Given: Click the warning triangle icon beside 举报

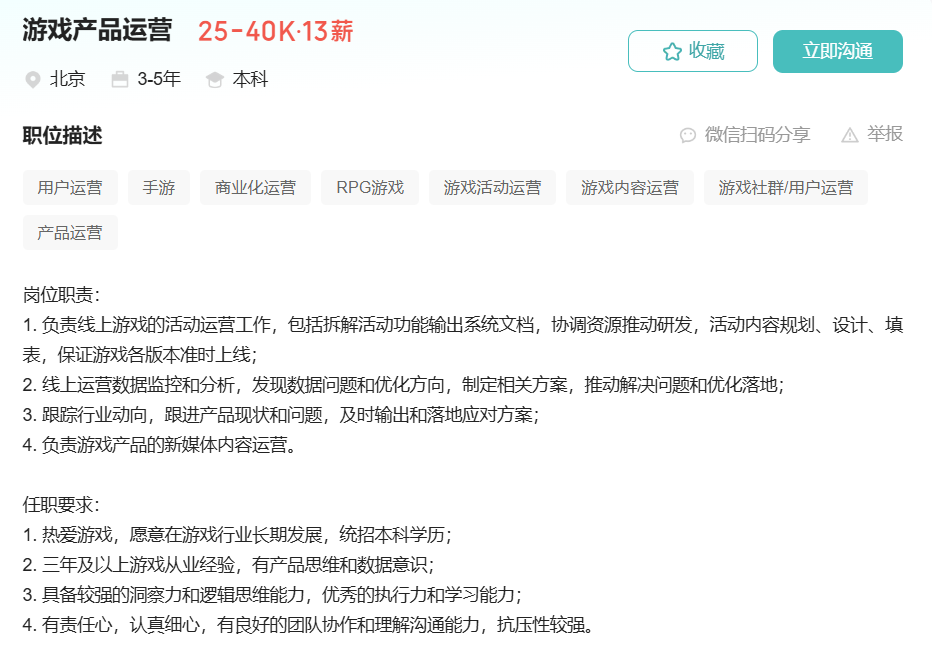Looking at the screenshot, I should (x=850, y=135).
